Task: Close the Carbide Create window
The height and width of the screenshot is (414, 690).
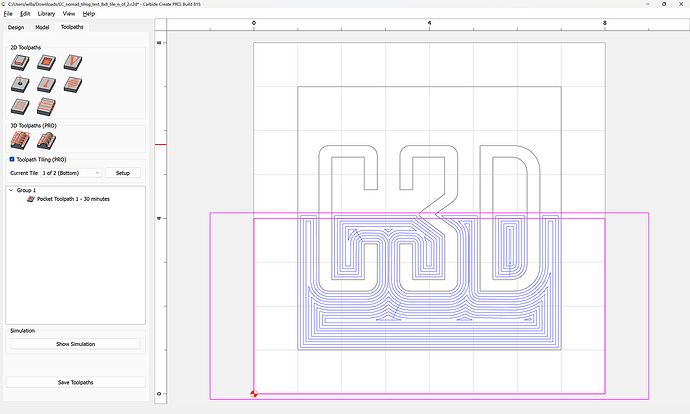Action: (681, 4)
